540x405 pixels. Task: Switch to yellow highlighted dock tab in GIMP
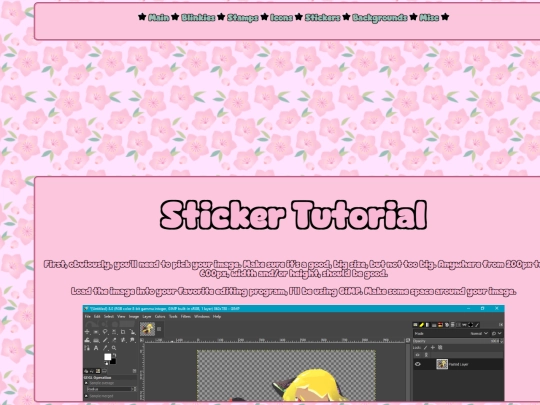(422, 325)
